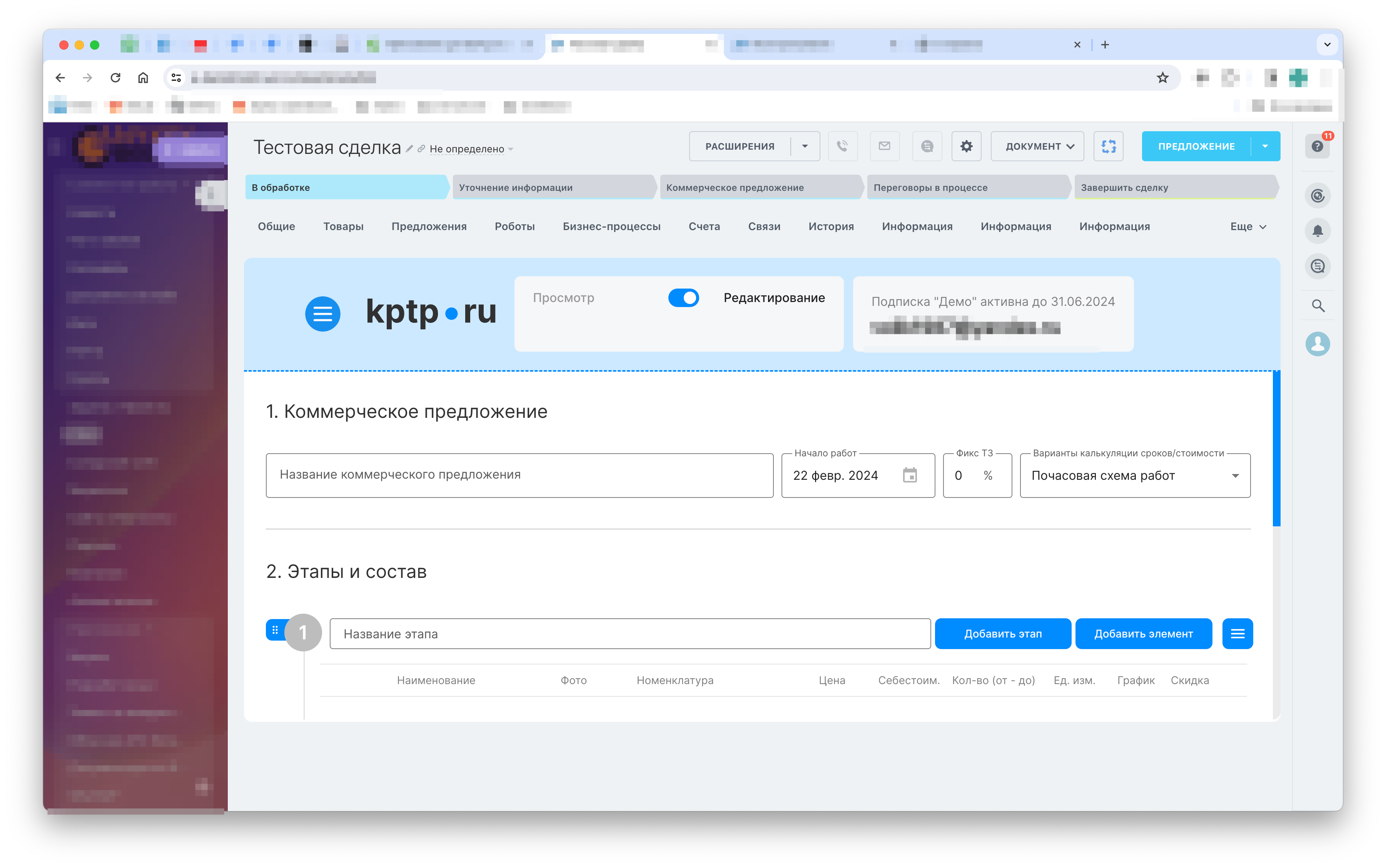Click the email envelope icon
Screen dimensions: 1386x868
(x=884, y=146)
